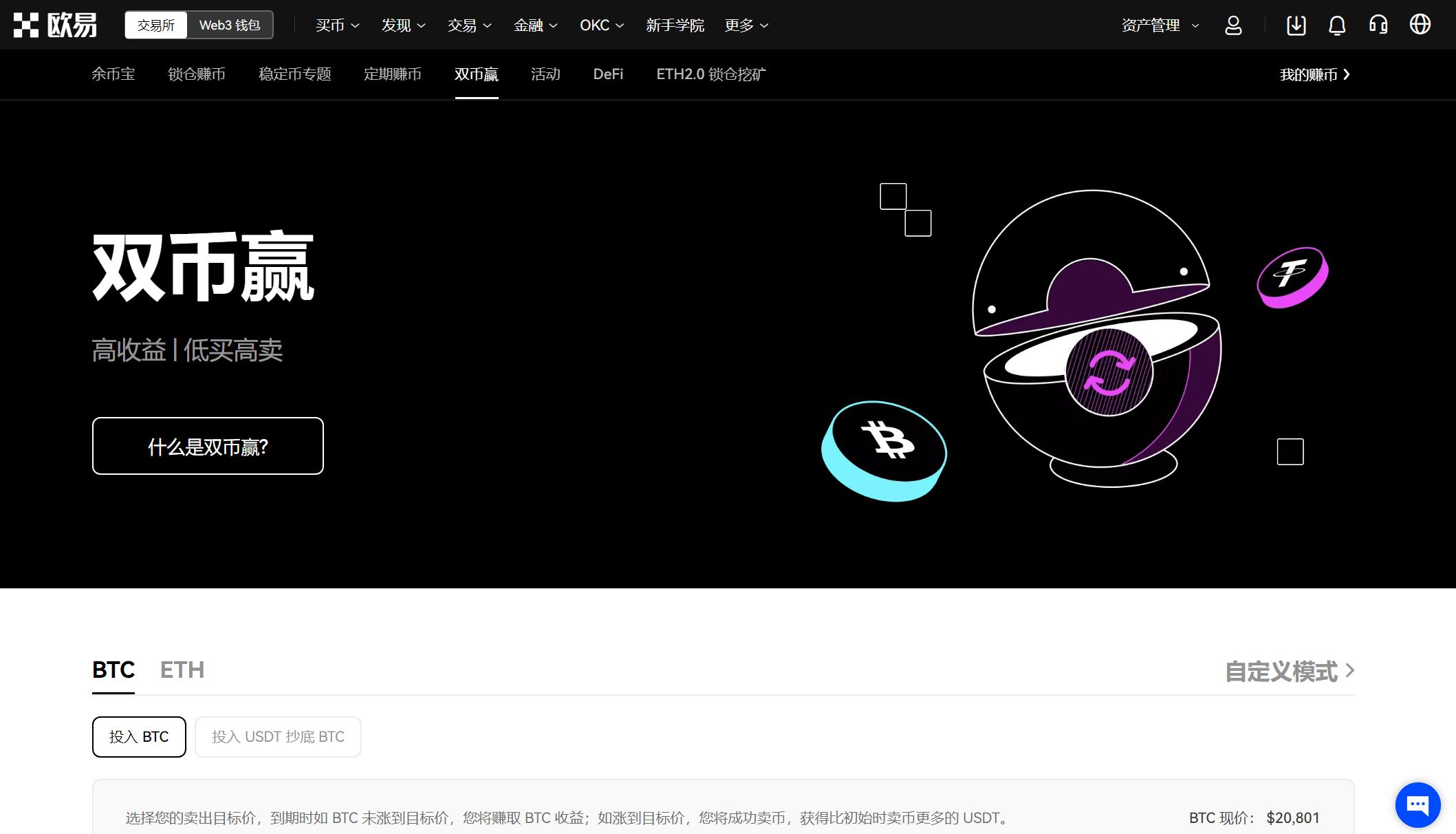
Task: Open 自定义模式 link
Action: [x=1289, y=671]
